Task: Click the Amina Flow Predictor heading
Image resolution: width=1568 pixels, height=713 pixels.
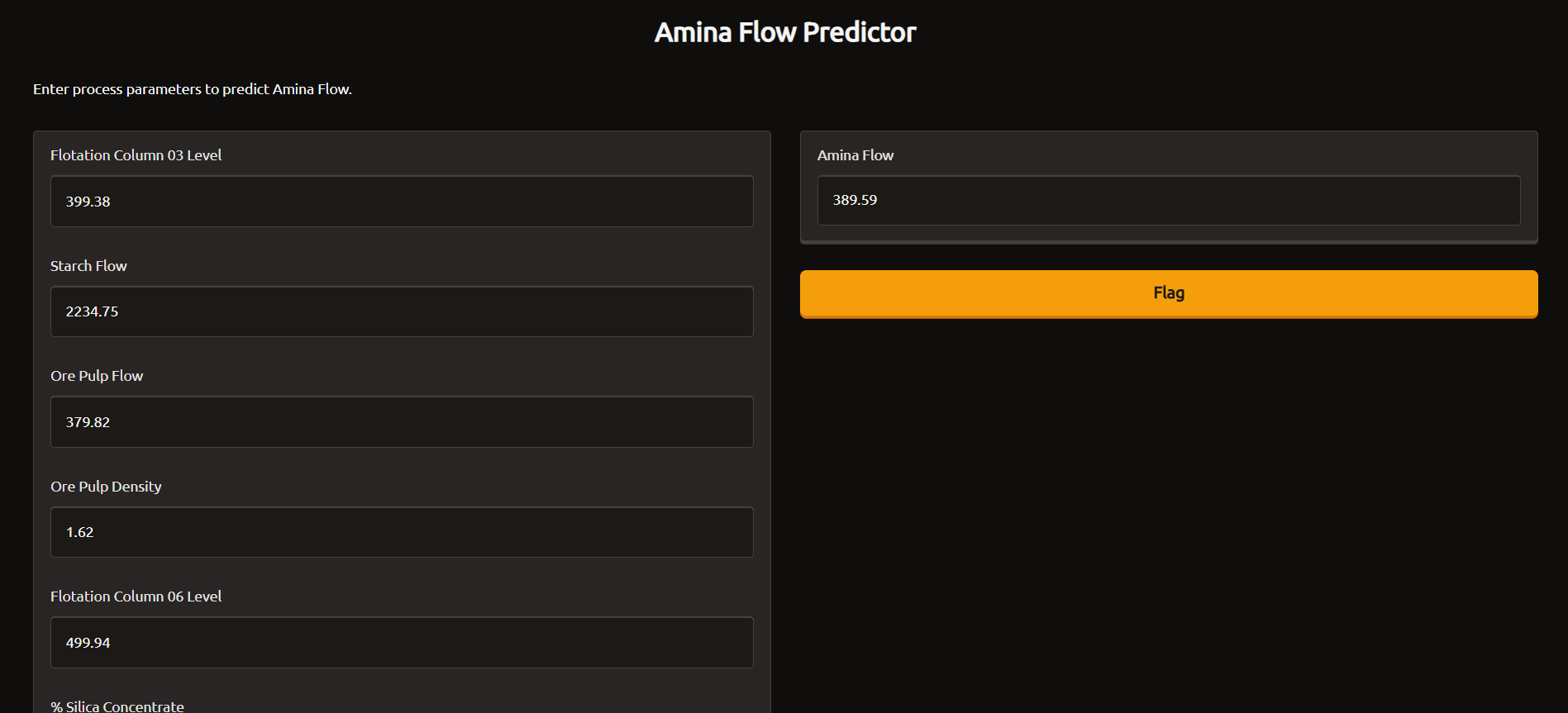Action: tap(785, 32)
